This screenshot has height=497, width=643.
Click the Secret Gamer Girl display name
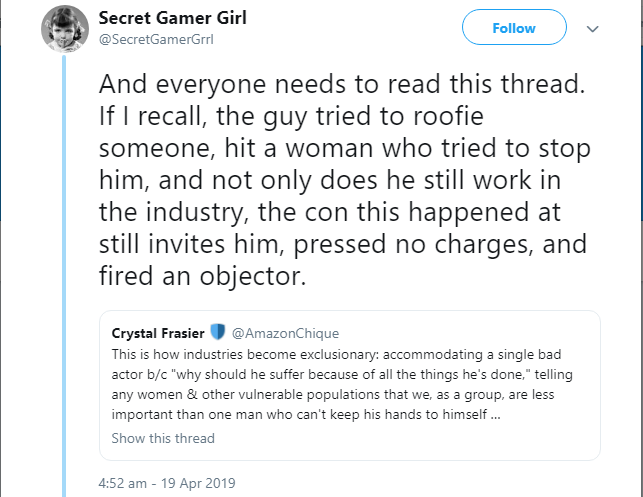[173, 18]
